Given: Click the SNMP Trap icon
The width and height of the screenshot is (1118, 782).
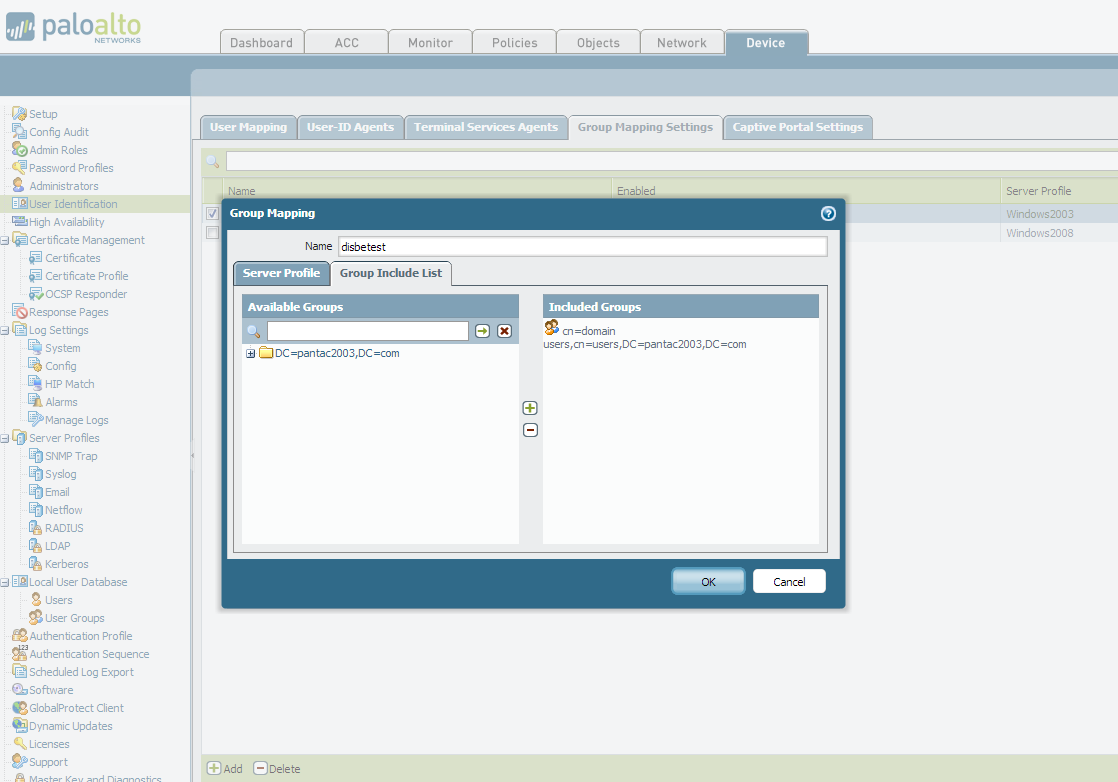Looking at the screenshot, I should [x=36, y=456].
